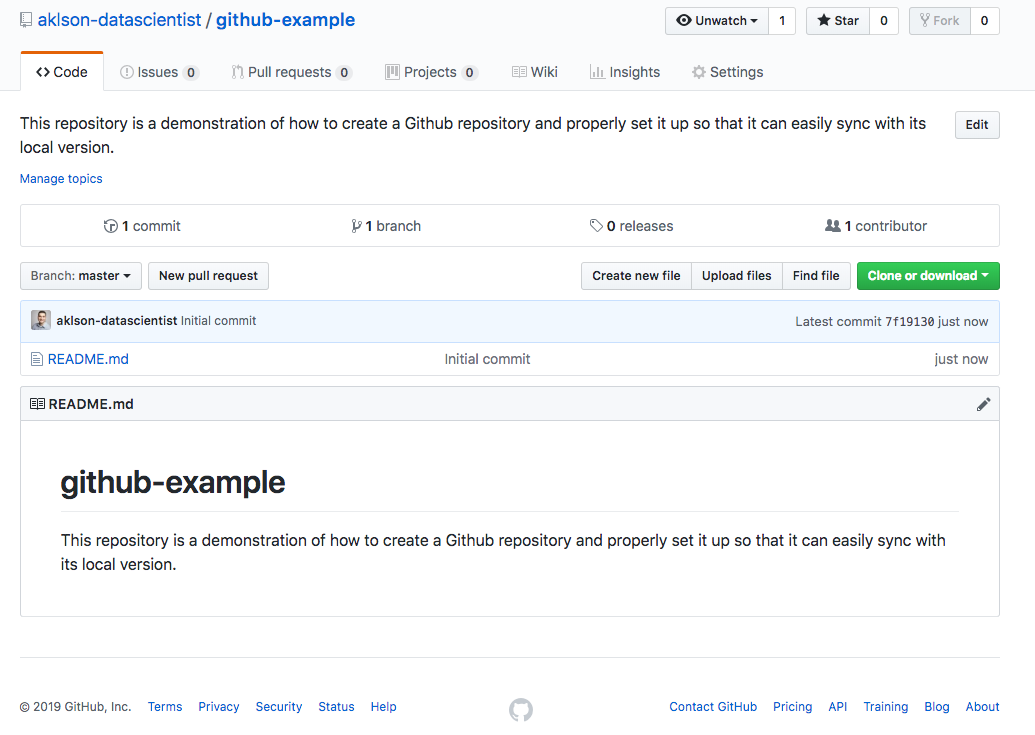Click the book icon in README.md header
The height and width of the screenshot is (735, 1035).
[x=38, y=404]
